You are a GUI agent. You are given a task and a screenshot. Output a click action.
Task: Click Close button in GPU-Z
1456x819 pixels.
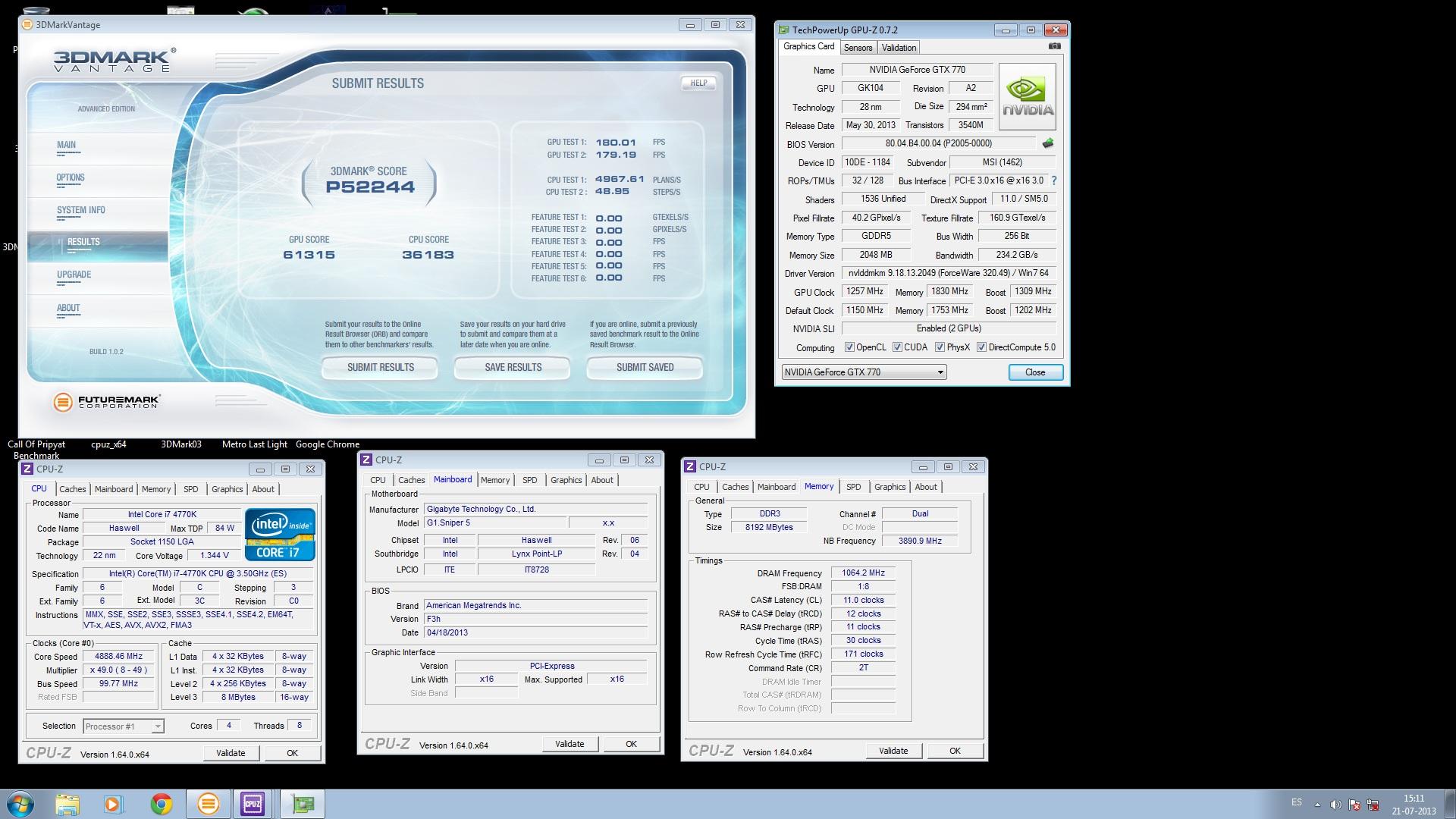coord(1035,372)
